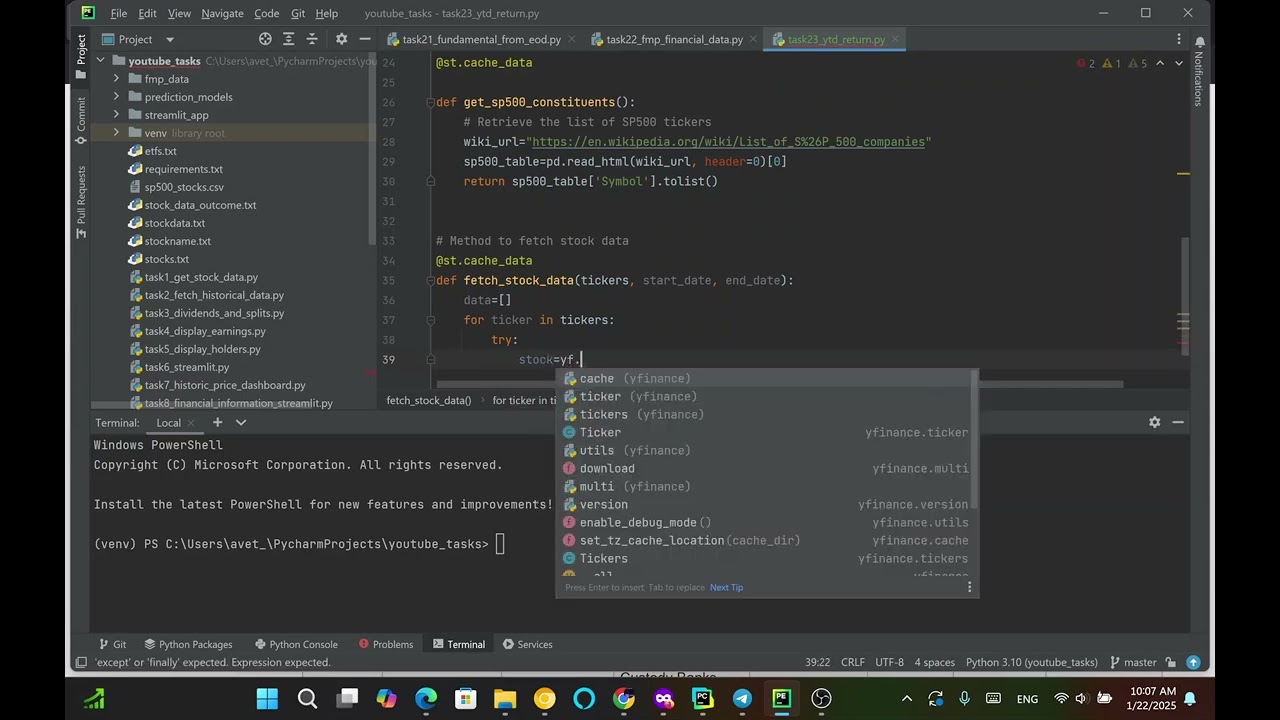
Task: Open the Pull Requests side tab
Action: 82,202
